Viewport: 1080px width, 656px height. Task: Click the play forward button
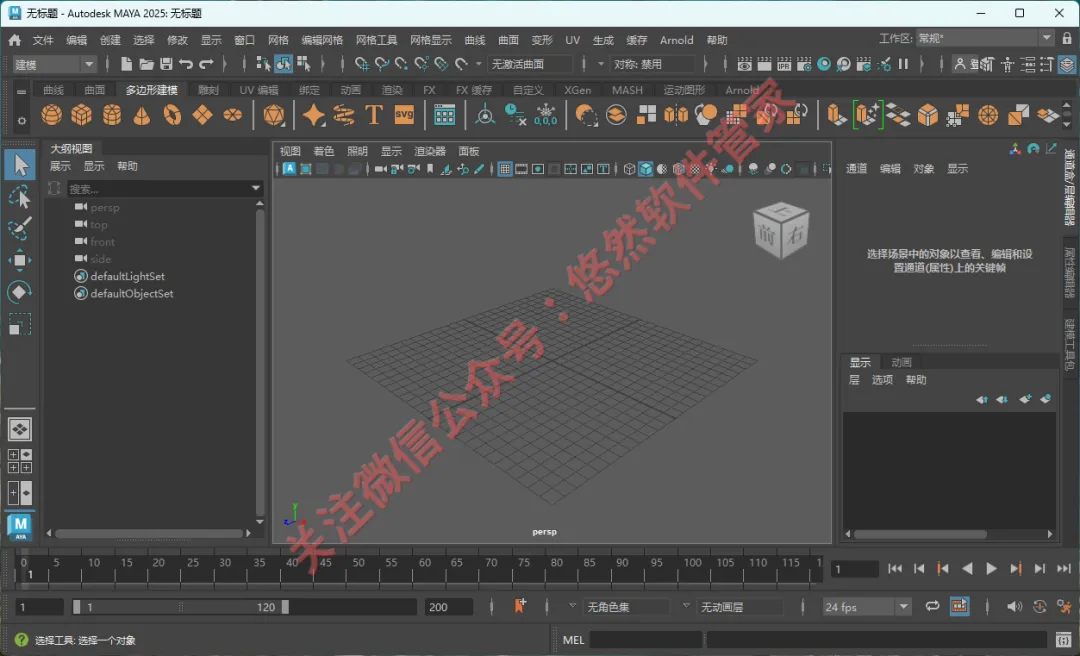point(991,568)
